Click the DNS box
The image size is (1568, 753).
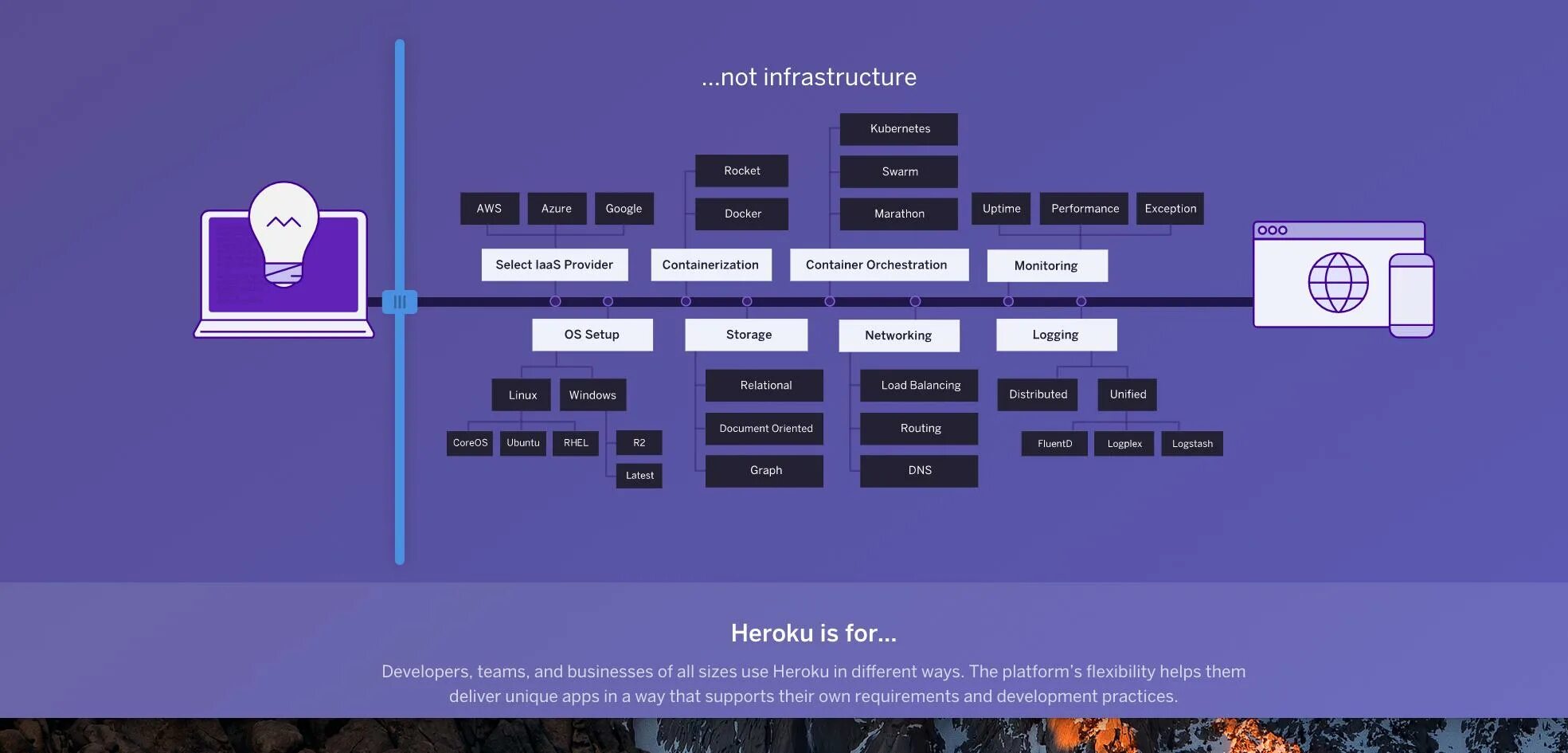(919, 471)
